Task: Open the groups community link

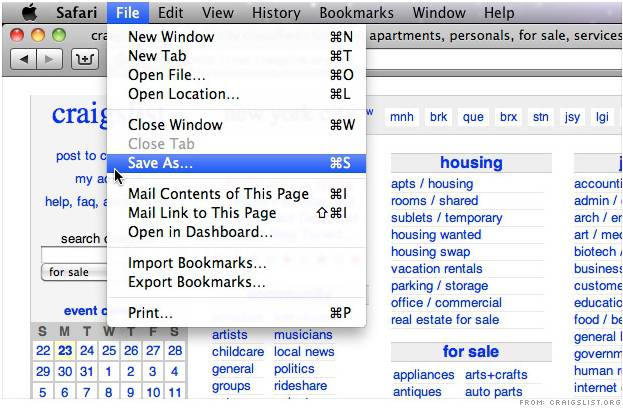Action: 231,386
